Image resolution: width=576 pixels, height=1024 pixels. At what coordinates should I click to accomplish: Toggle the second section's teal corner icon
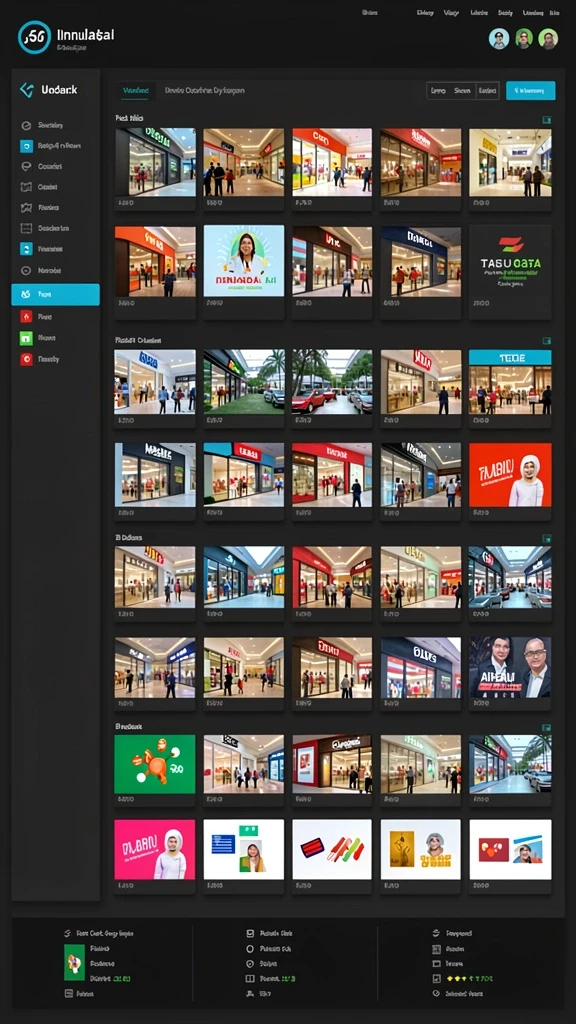(547, 341)
